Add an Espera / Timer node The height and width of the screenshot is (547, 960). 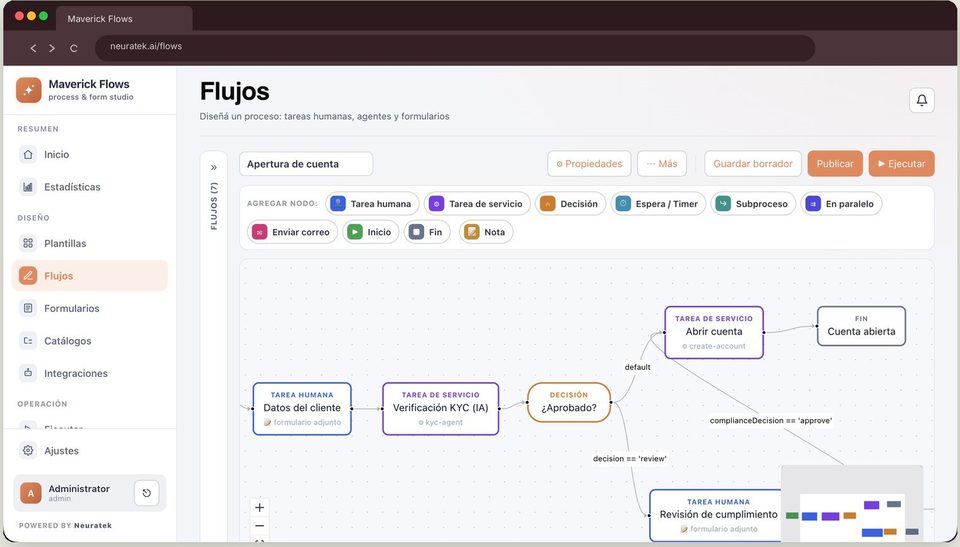[x=658, y=203]
